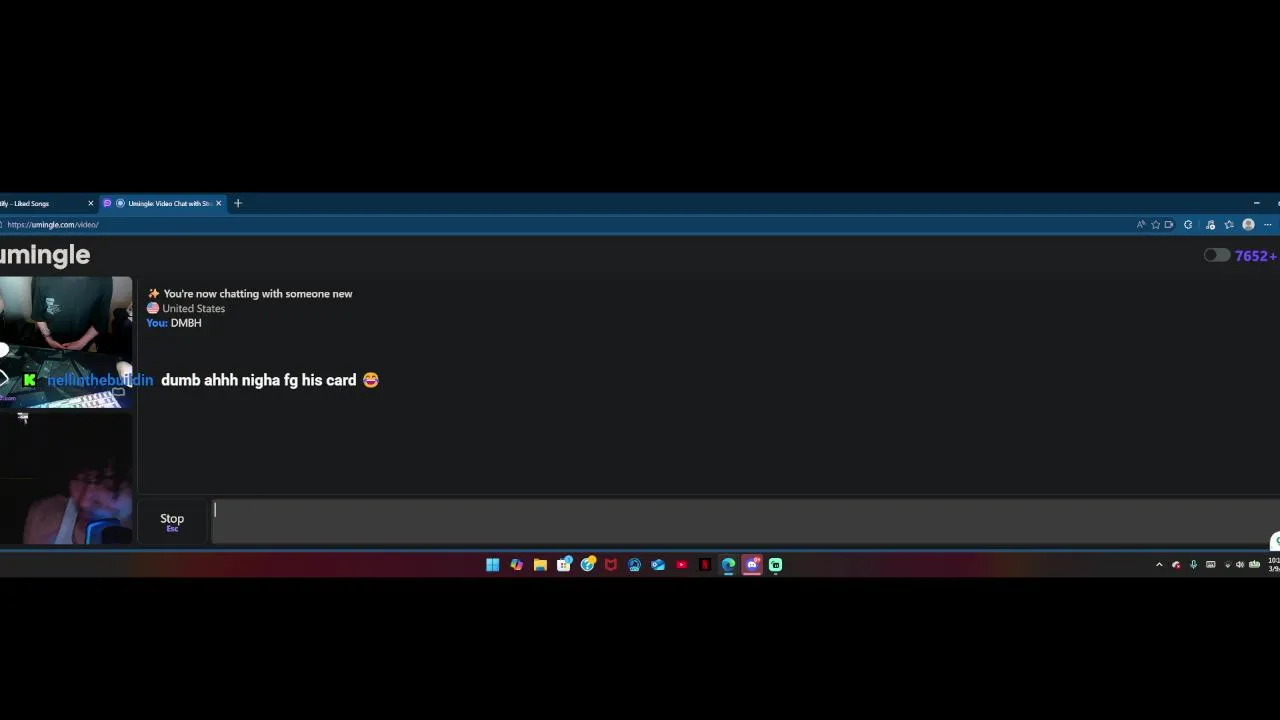Click the United States country label
Screen dimensions: 1280x720
(194, 309)
